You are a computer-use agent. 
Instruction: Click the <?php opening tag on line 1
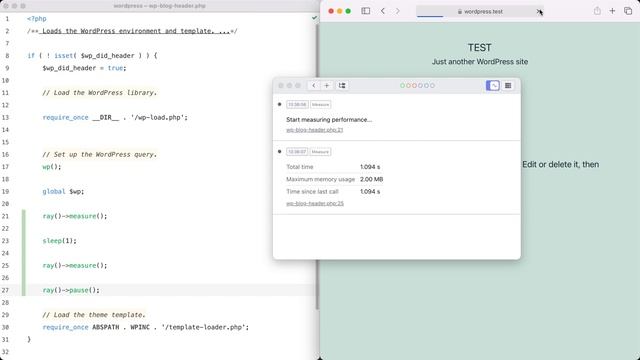(37, 19)
